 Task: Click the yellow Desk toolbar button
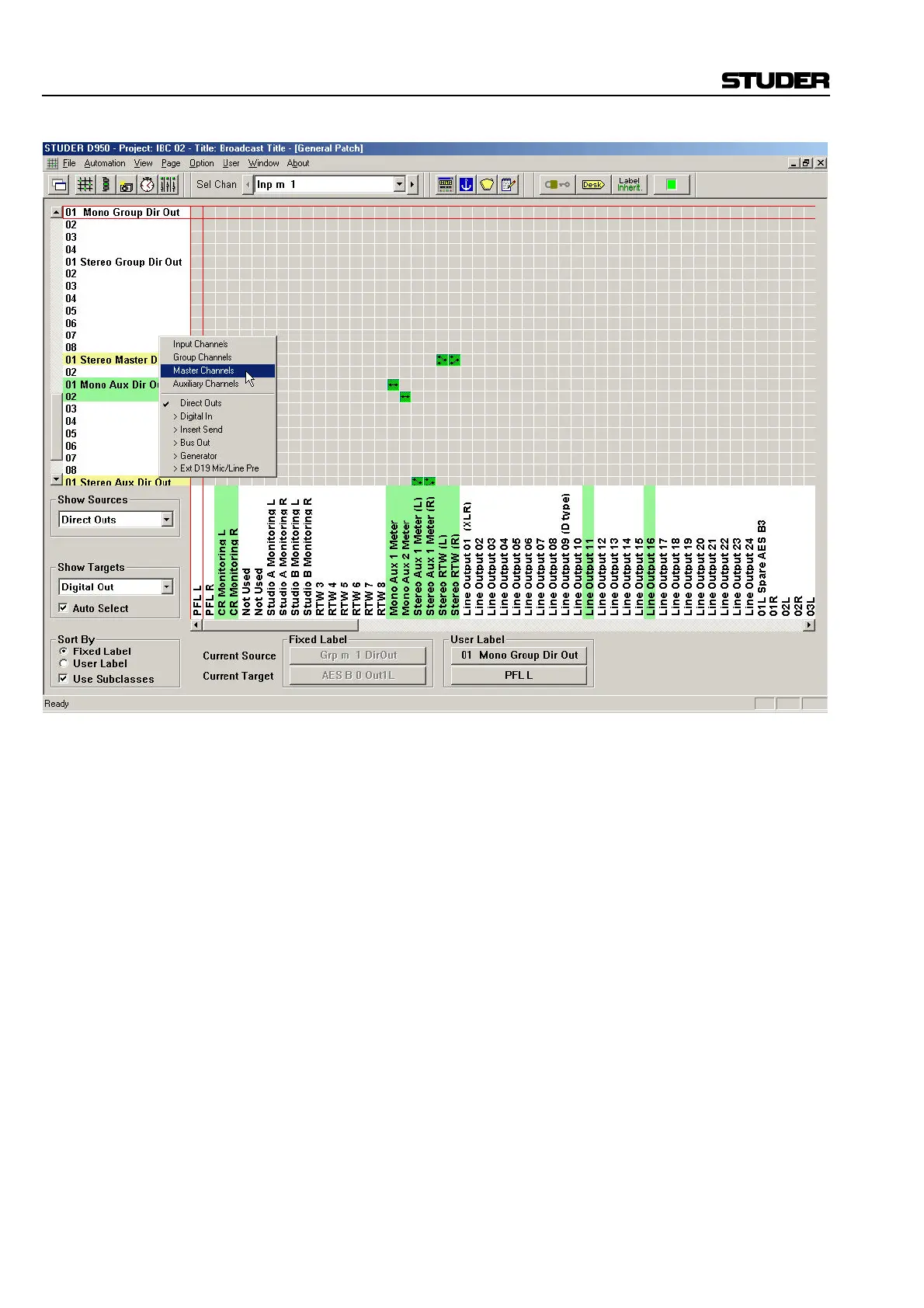pyautogui.click(x=593, y=185)
